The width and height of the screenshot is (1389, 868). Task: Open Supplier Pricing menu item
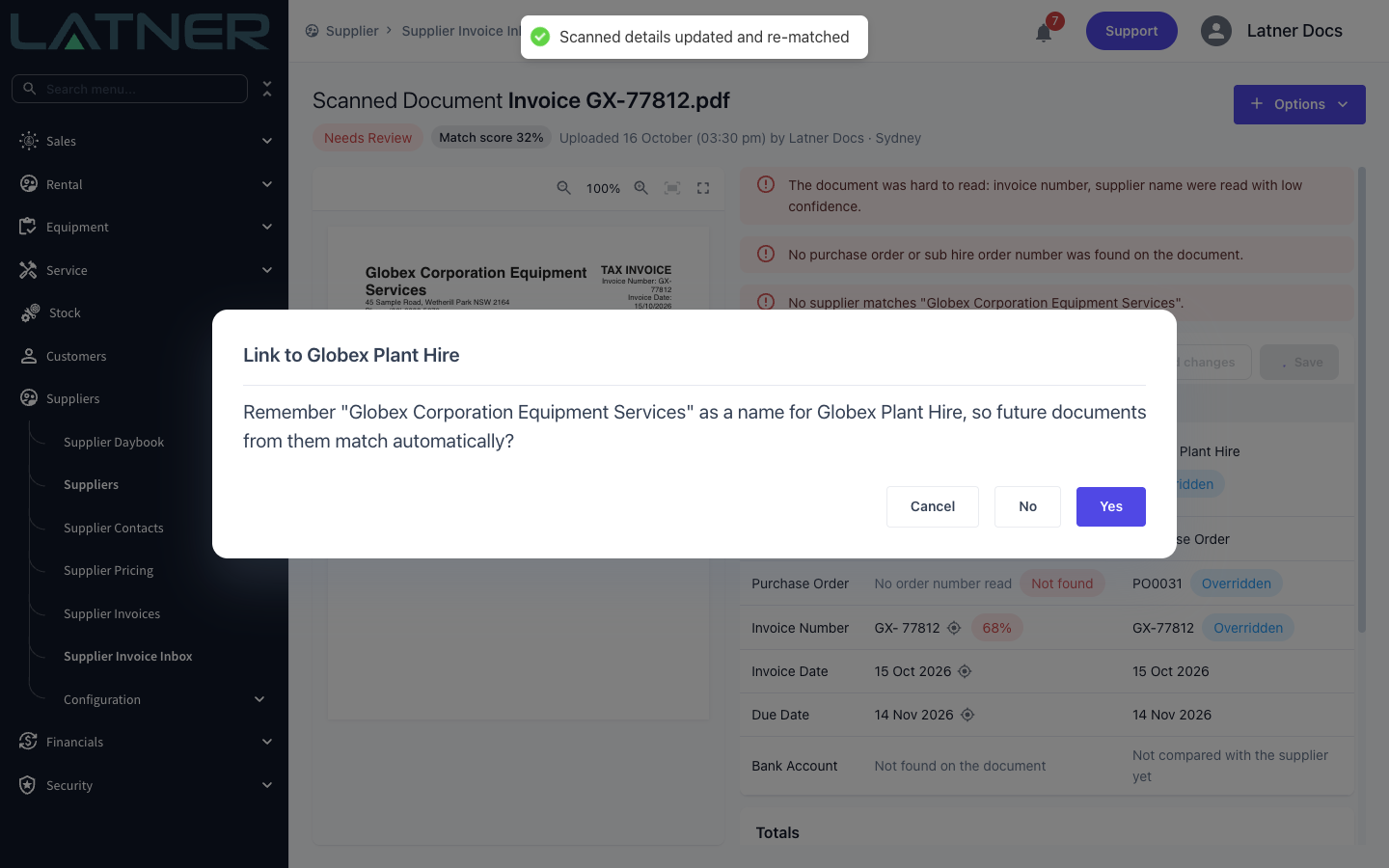108,570
